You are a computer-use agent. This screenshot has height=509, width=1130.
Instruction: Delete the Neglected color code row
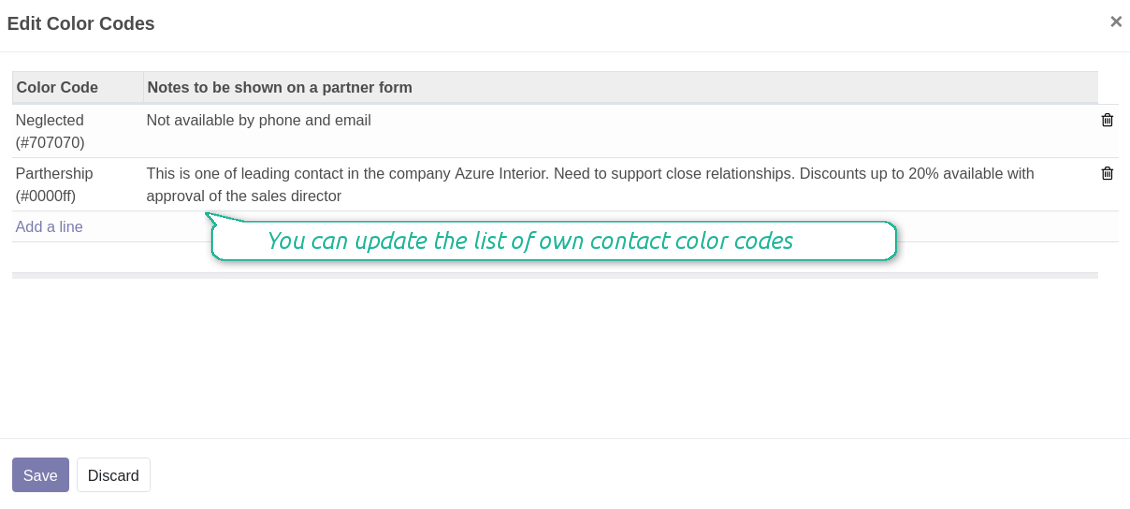click(x=1107, y=120)
